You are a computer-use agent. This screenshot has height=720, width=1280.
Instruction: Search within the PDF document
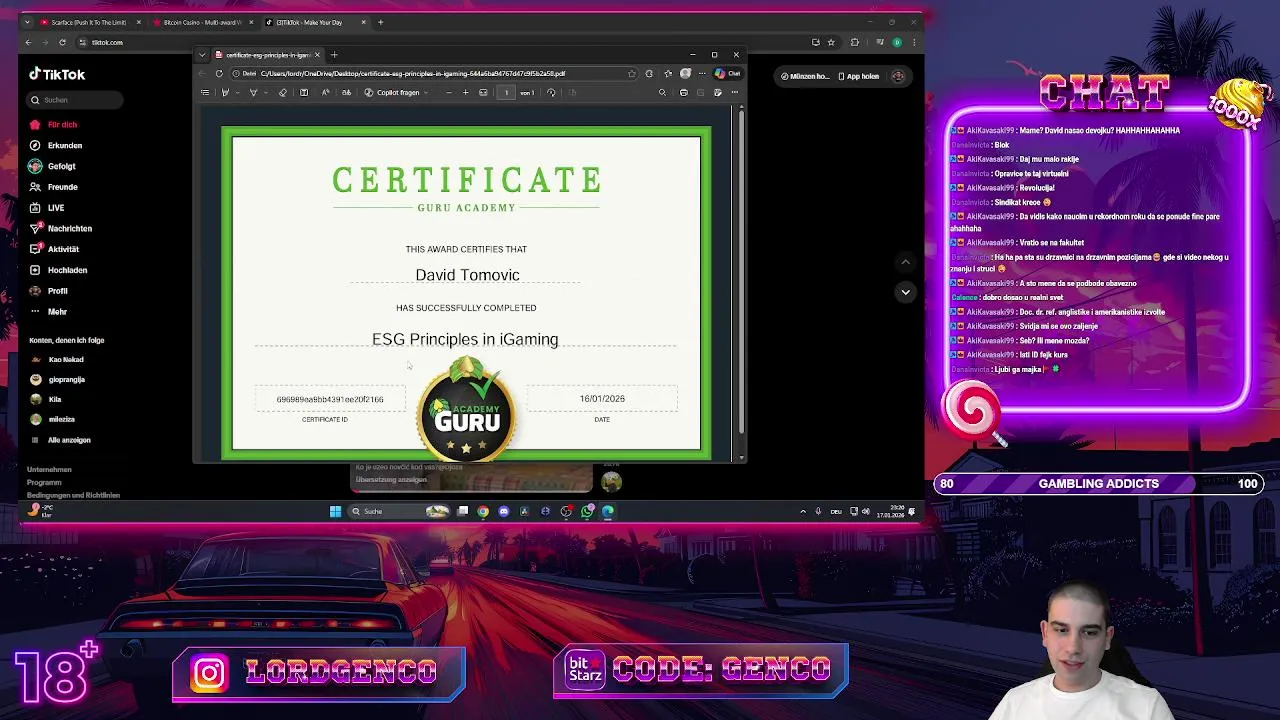(662, 93)
